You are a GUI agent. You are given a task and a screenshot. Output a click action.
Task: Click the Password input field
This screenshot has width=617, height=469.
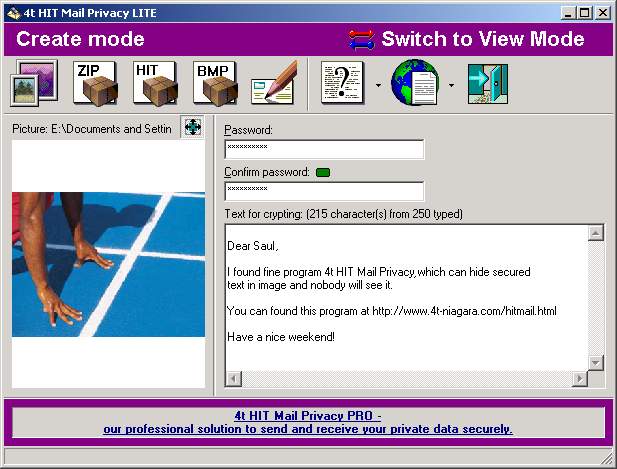(x=324, y=149)
